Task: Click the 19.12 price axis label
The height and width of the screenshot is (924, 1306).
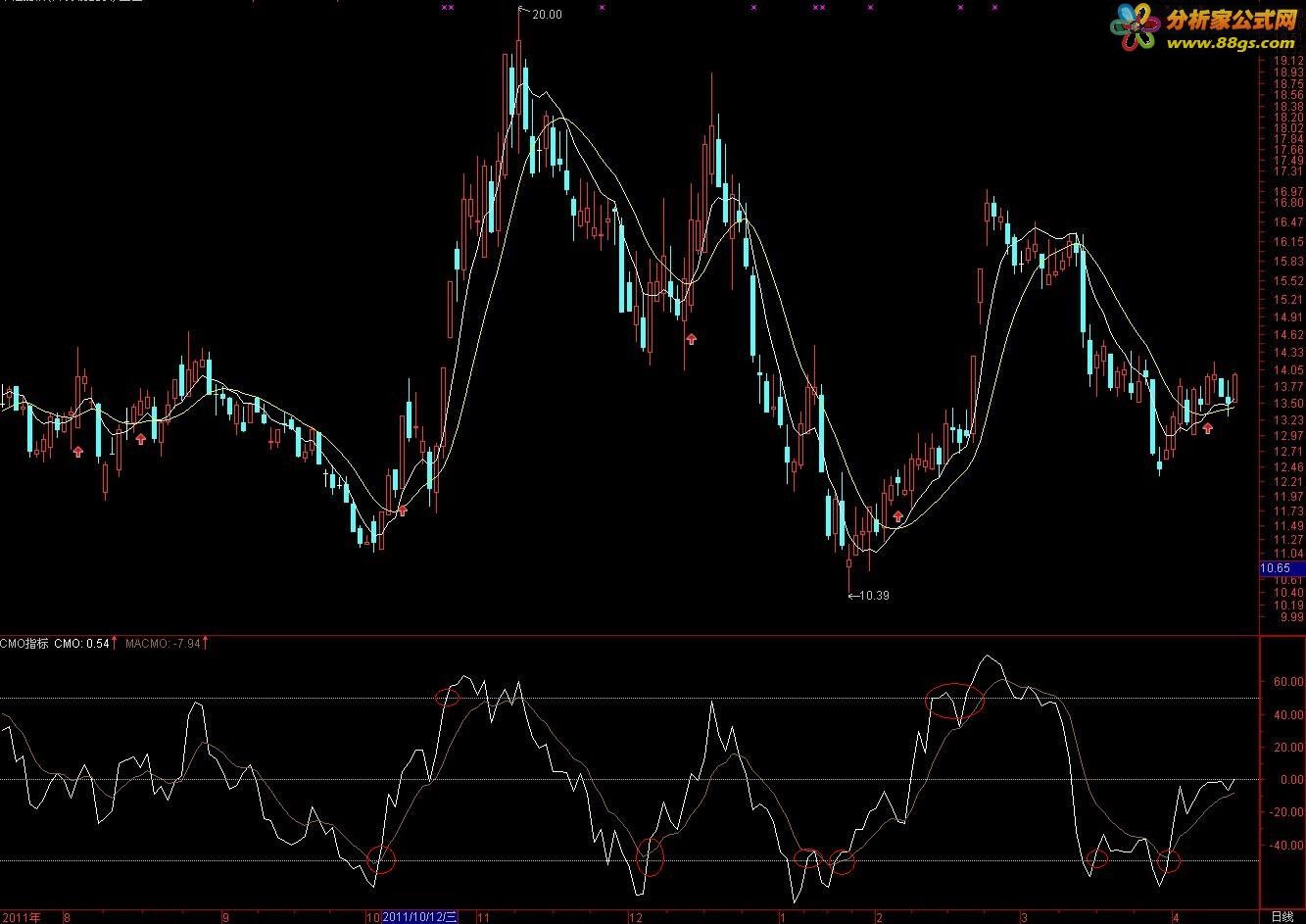Action: click(x=1288, y=61)
